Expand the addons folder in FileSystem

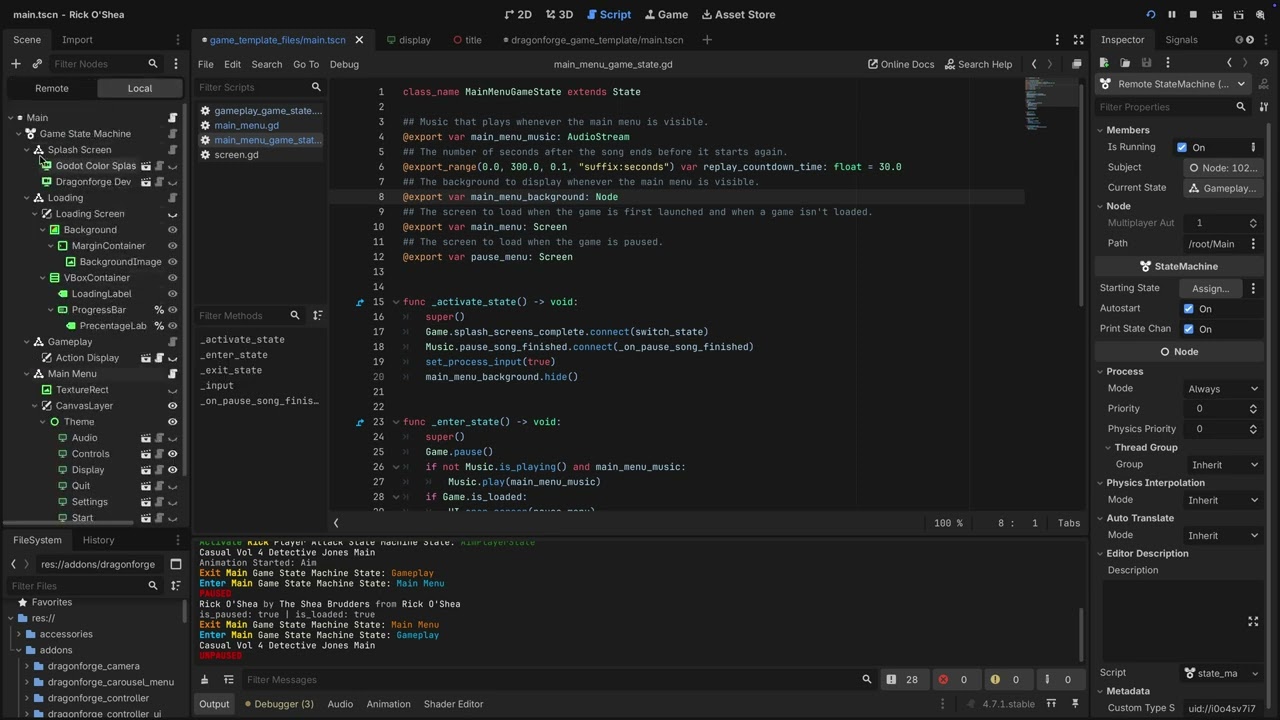pos(18,650)
